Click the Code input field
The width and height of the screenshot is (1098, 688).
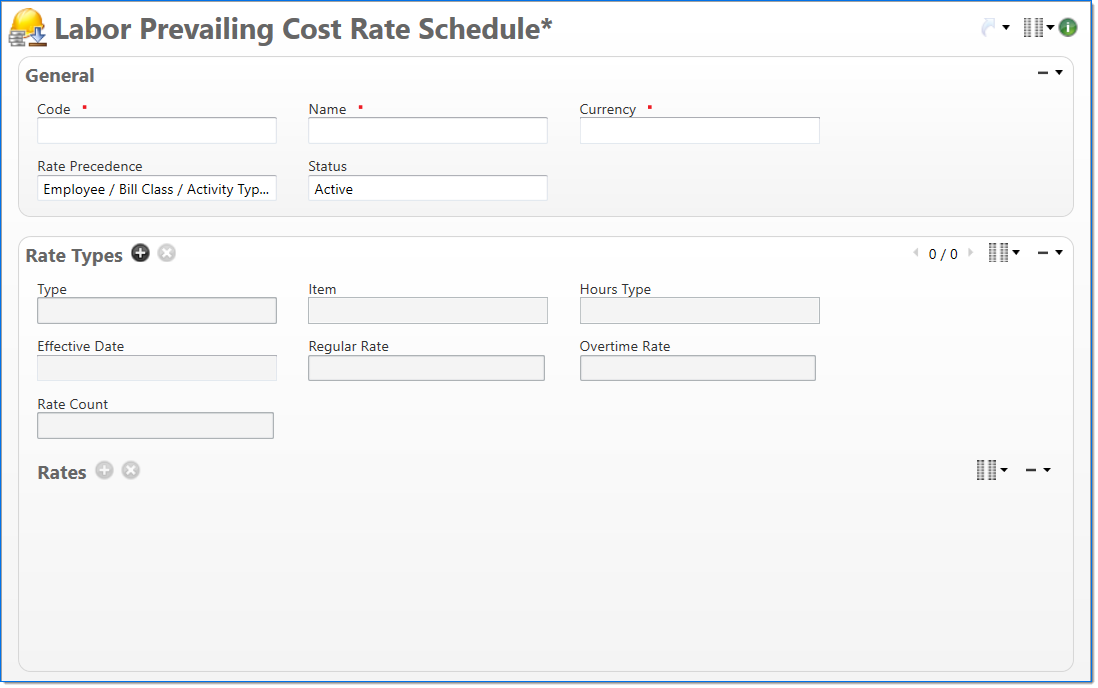coord(157,131)
